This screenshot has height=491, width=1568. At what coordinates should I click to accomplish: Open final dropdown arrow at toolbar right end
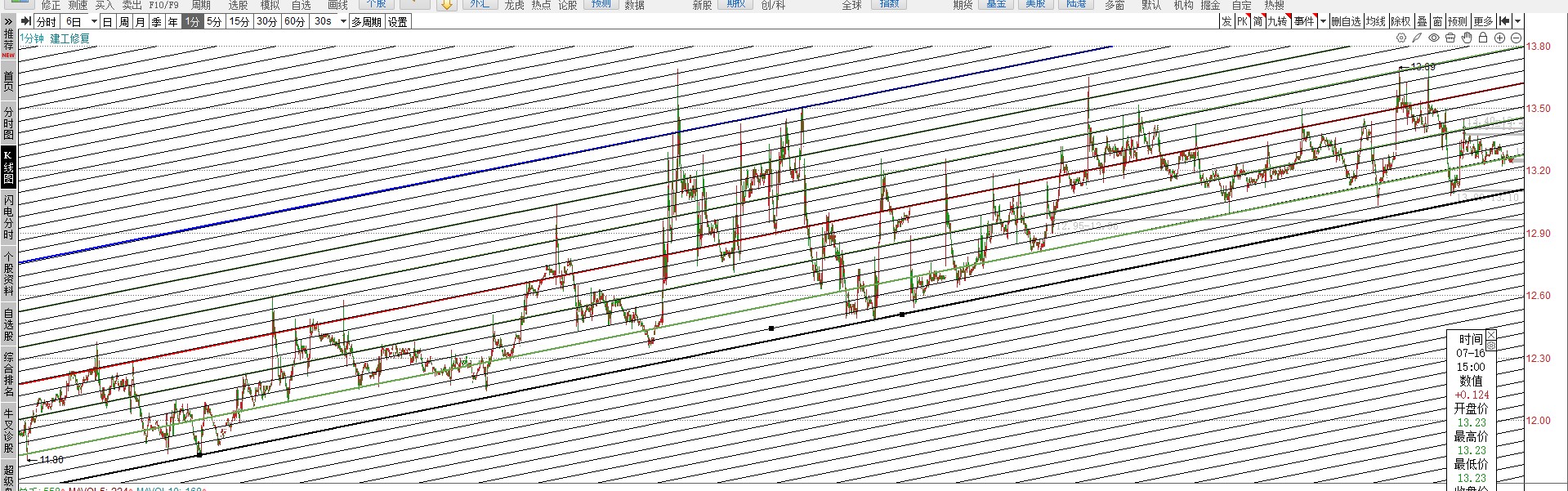1518,21
